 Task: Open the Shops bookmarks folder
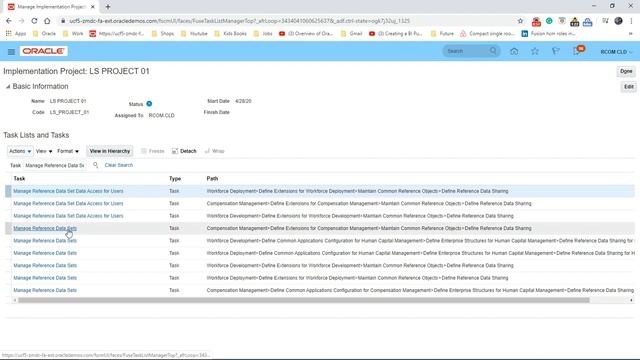(162, 33)
